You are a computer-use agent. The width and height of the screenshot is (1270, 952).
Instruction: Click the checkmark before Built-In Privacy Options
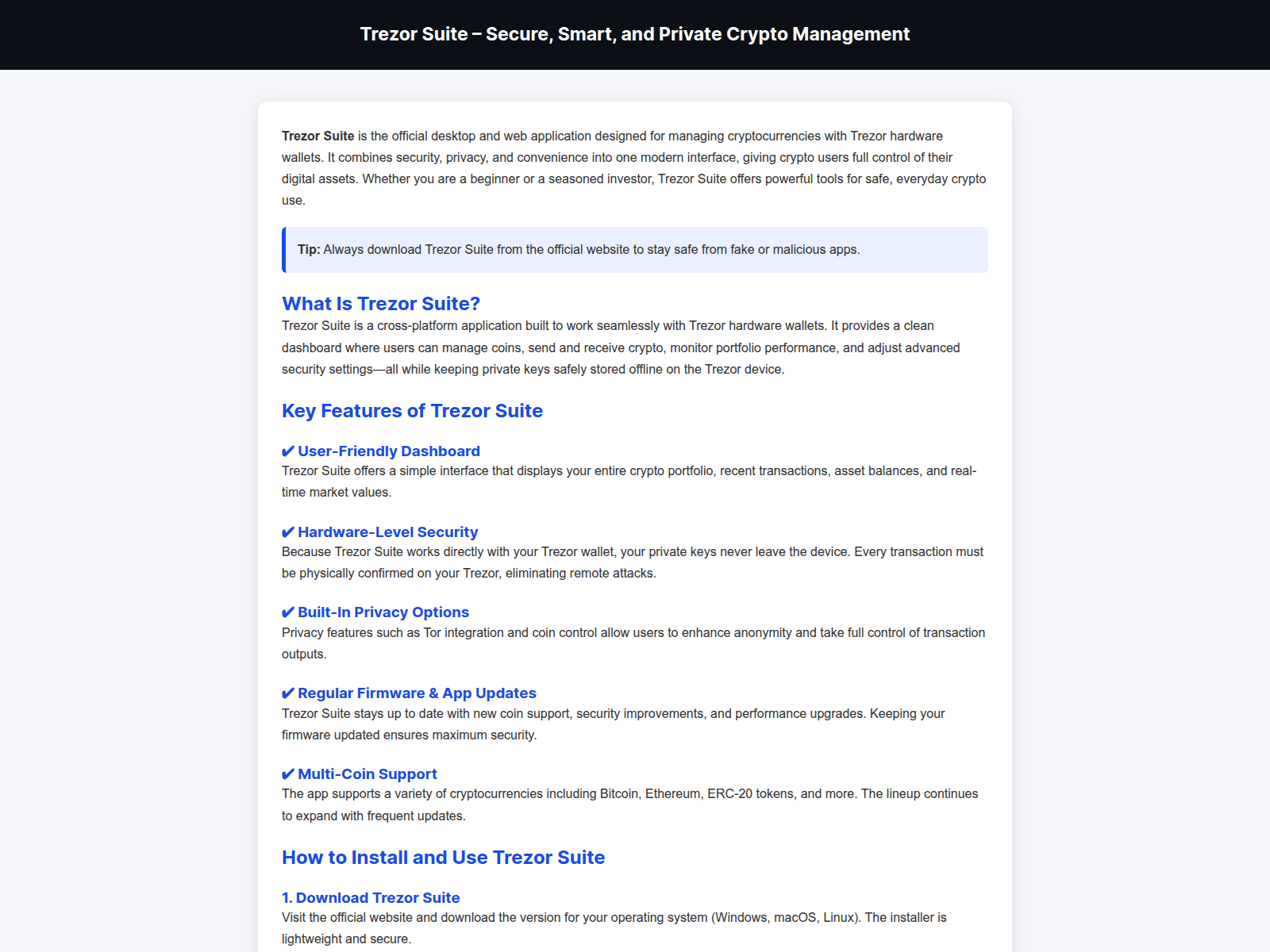tap(288, 612)
